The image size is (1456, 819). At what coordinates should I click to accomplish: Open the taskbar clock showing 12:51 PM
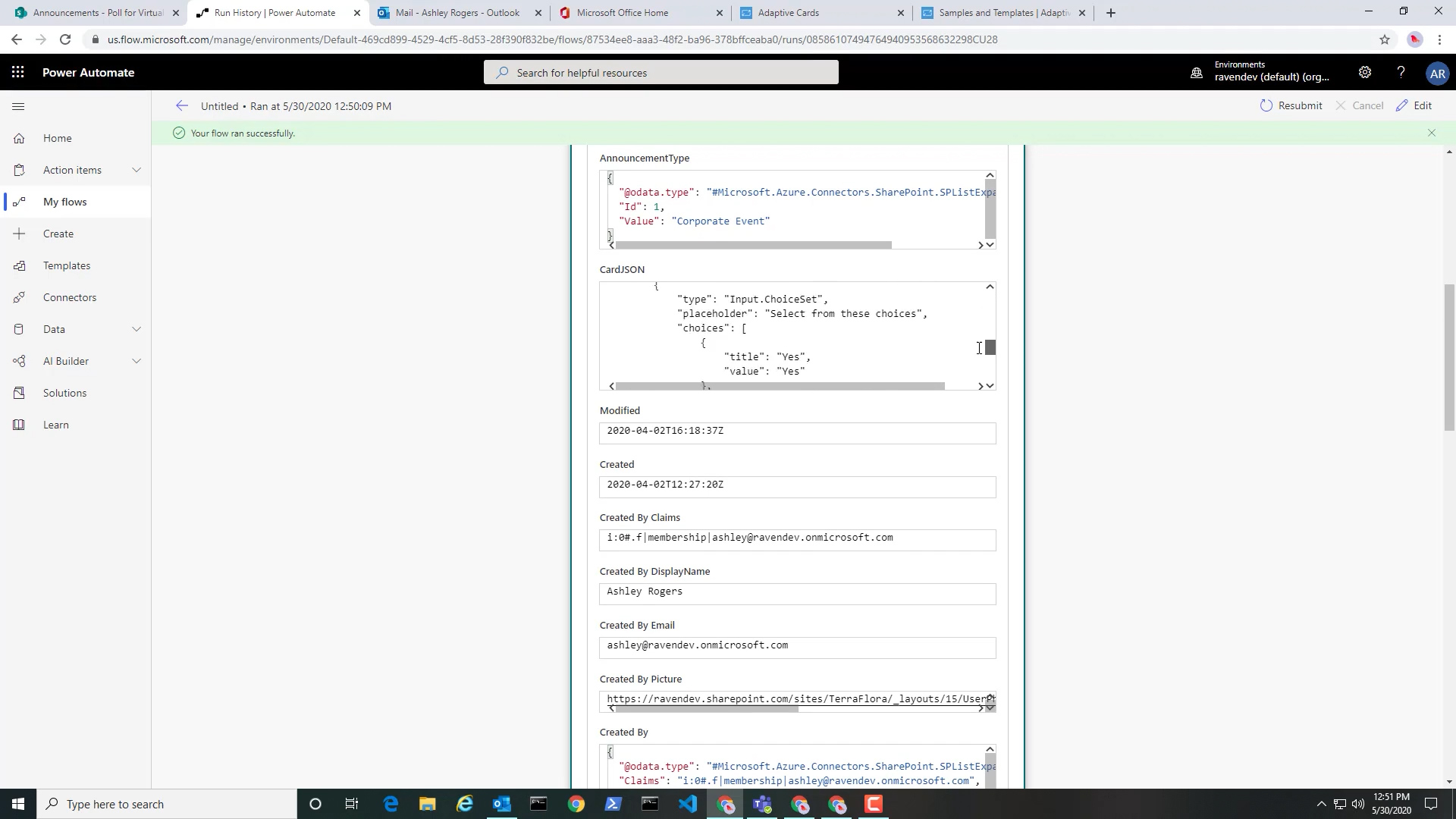[1392, 804]
